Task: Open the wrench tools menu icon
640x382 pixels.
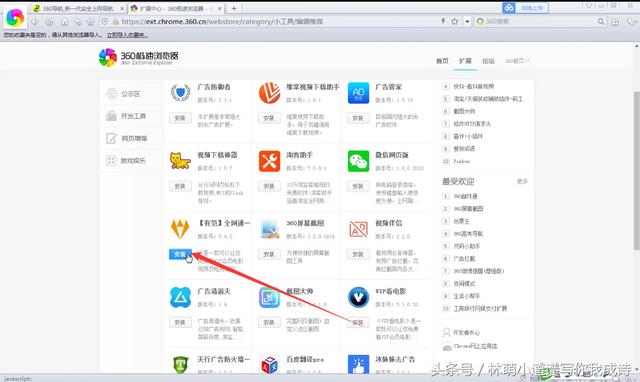Action: (x=632, y=22)
